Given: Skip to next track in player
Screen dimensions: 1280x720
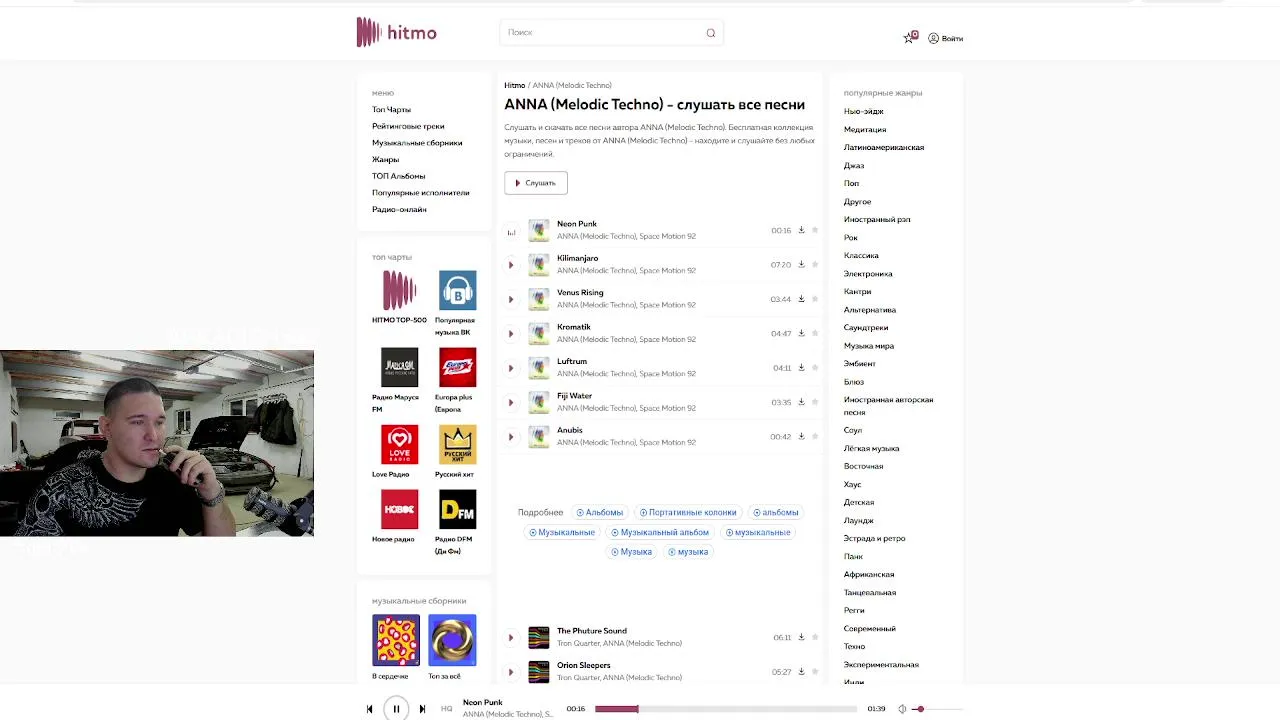Looking at the screenshot, I should tap(422, 709).
